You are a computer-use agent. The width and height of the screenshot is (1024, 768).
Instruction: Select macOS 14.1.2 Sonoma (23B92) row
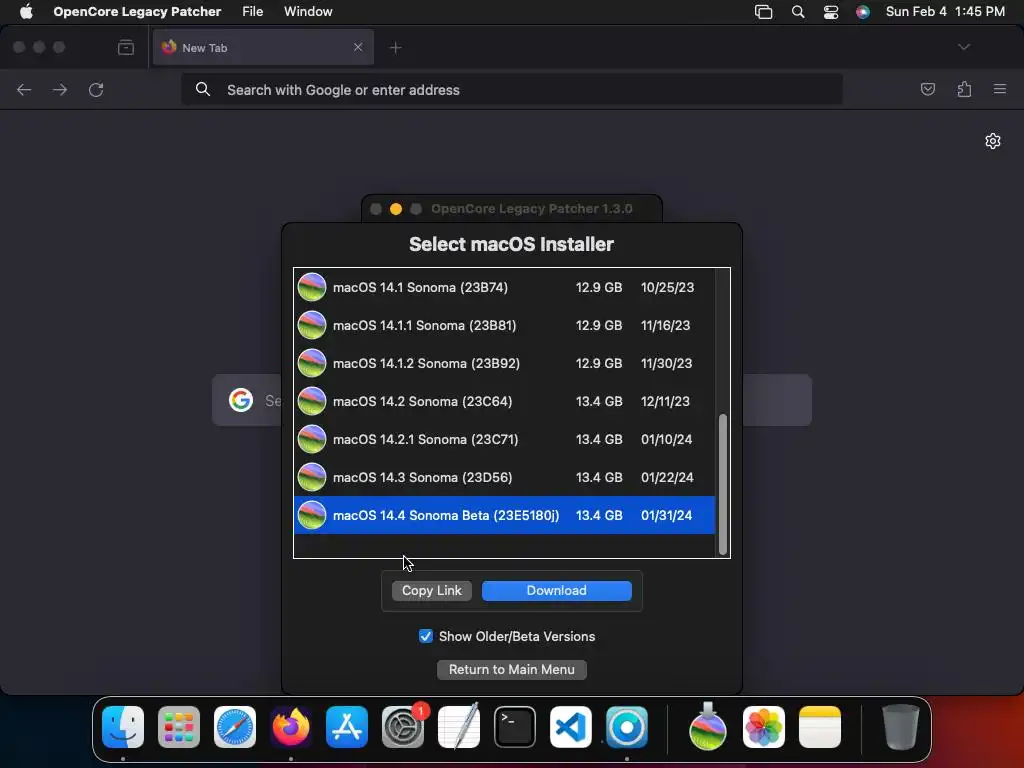coord(504,363)
